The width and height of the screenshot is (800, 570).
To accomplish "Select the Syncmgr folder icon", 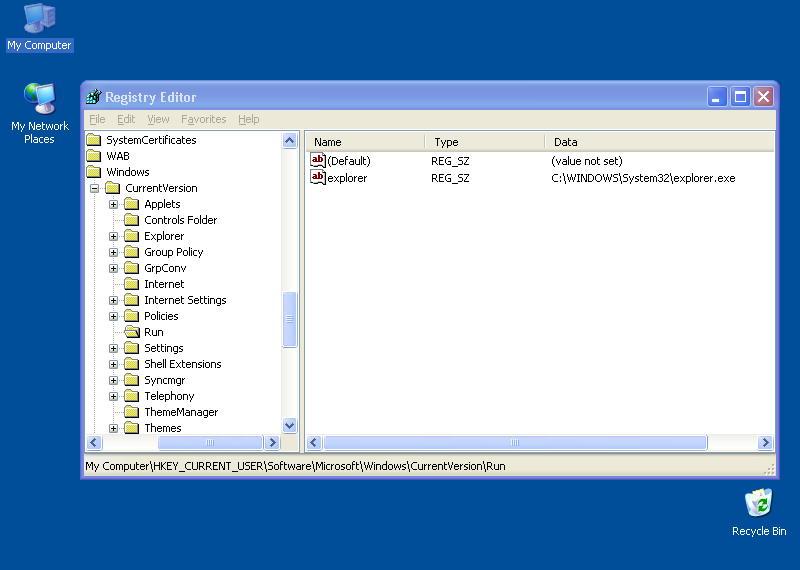I will click(132, 380).
